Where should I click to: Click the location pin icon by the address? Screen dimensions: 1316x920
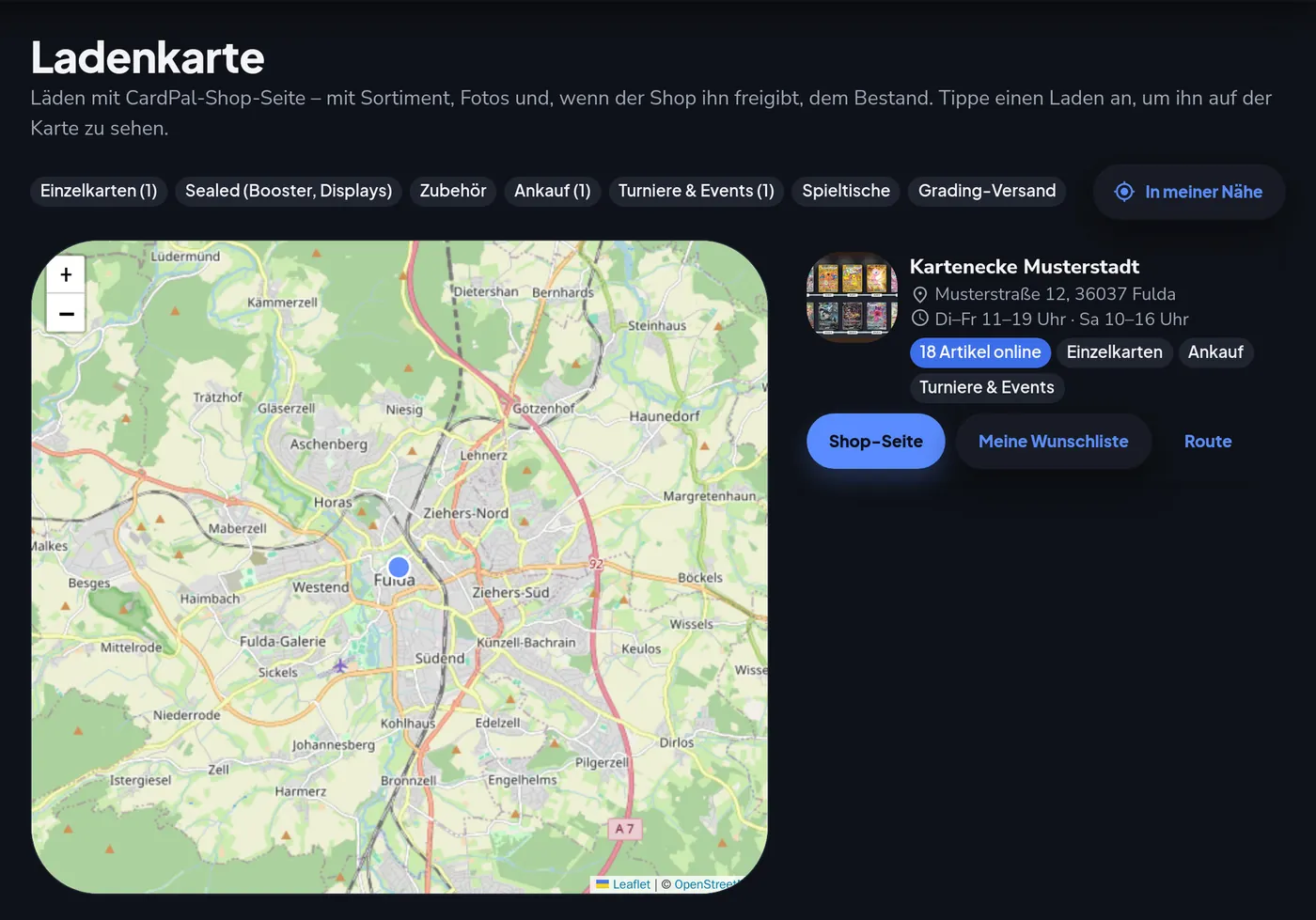click(x=920, y=294)
